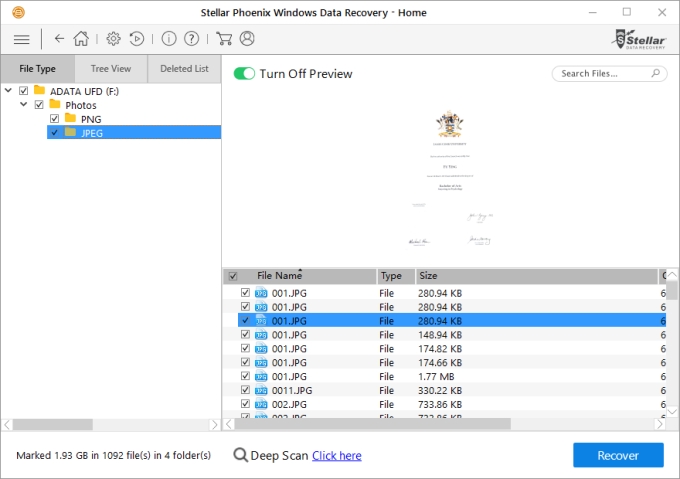Click the Stellar app logo at top-left
Screen dimensions: 680x479
(x=18, y=12)
